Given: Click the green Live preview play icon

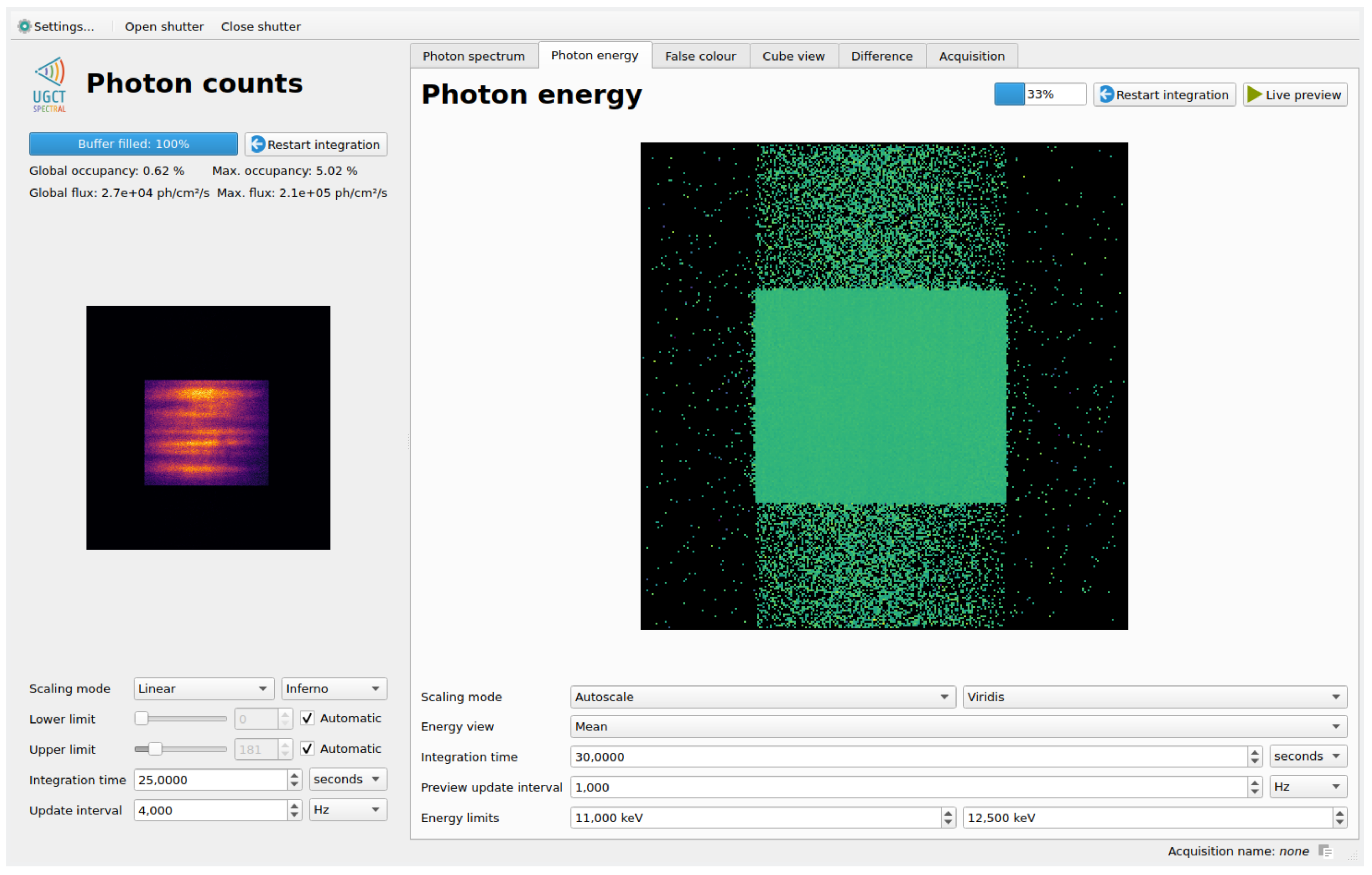Looking at the screenshot, I should 1254,94.
